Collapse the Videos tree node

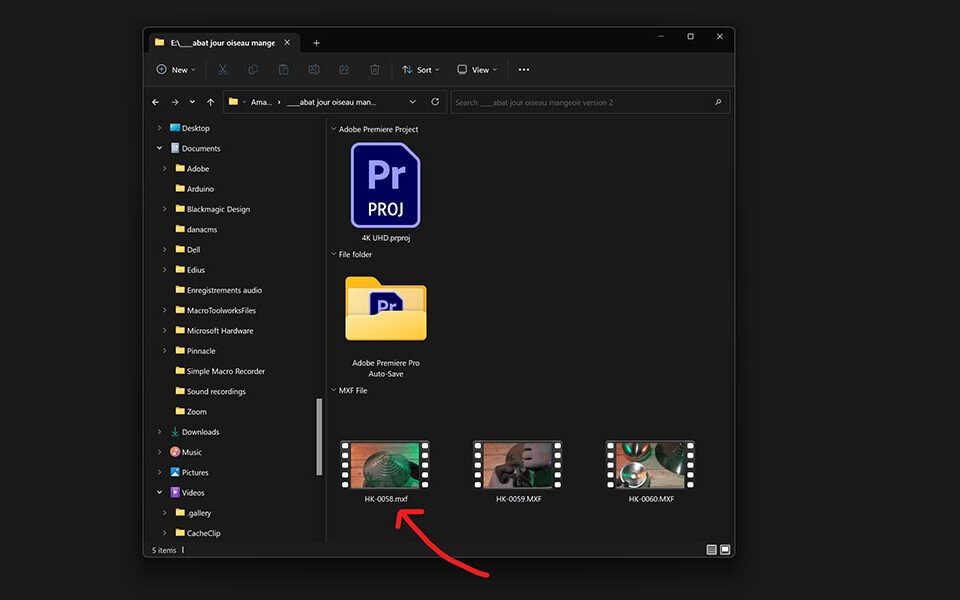(x=159, y=492)
